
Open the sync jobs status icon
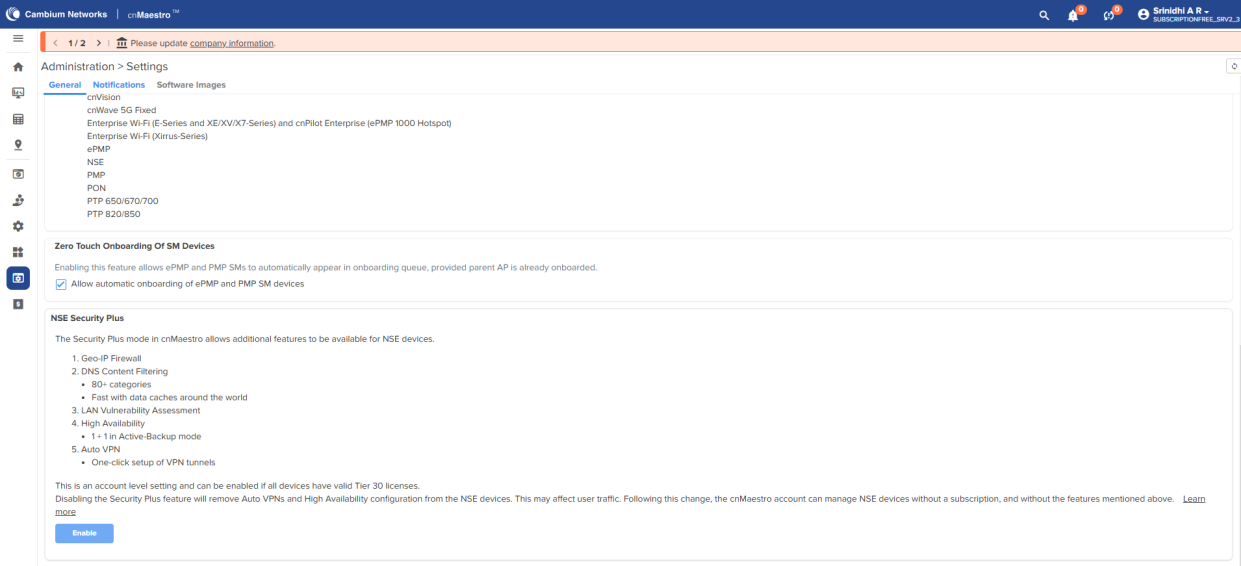coord(1109,15)
